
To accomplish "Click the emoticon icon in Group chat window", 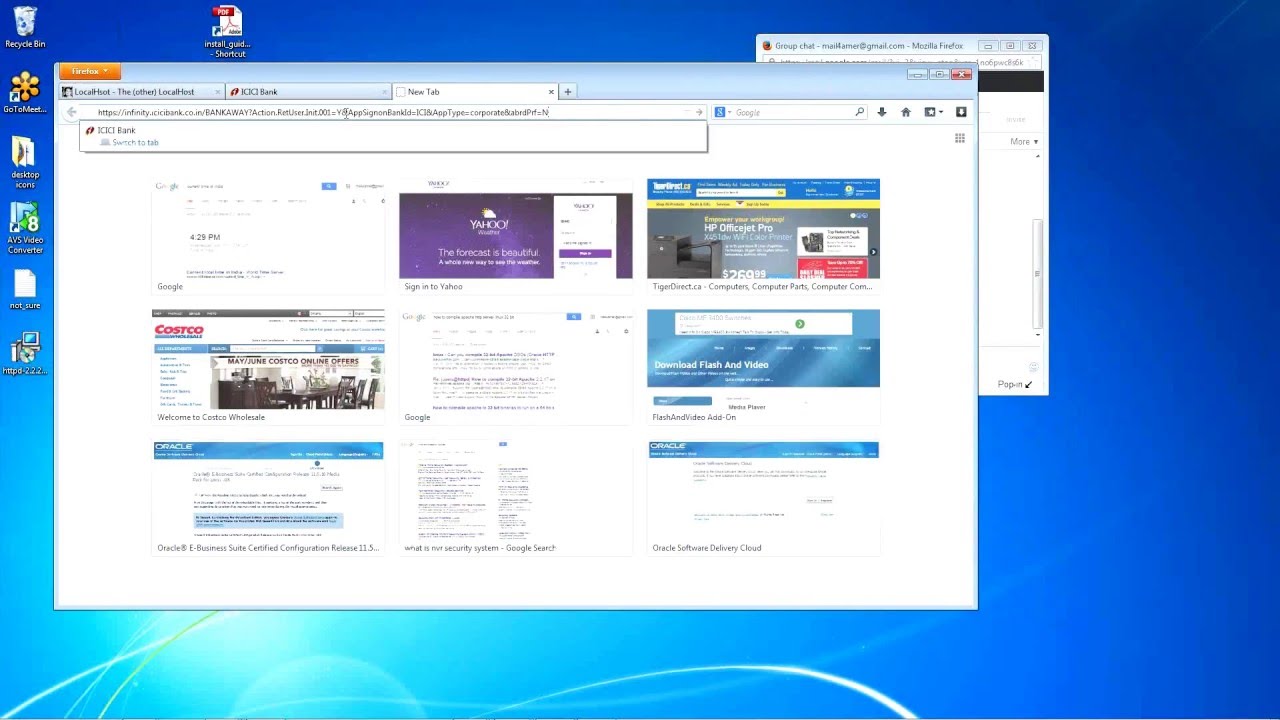I will (1034, 367).
